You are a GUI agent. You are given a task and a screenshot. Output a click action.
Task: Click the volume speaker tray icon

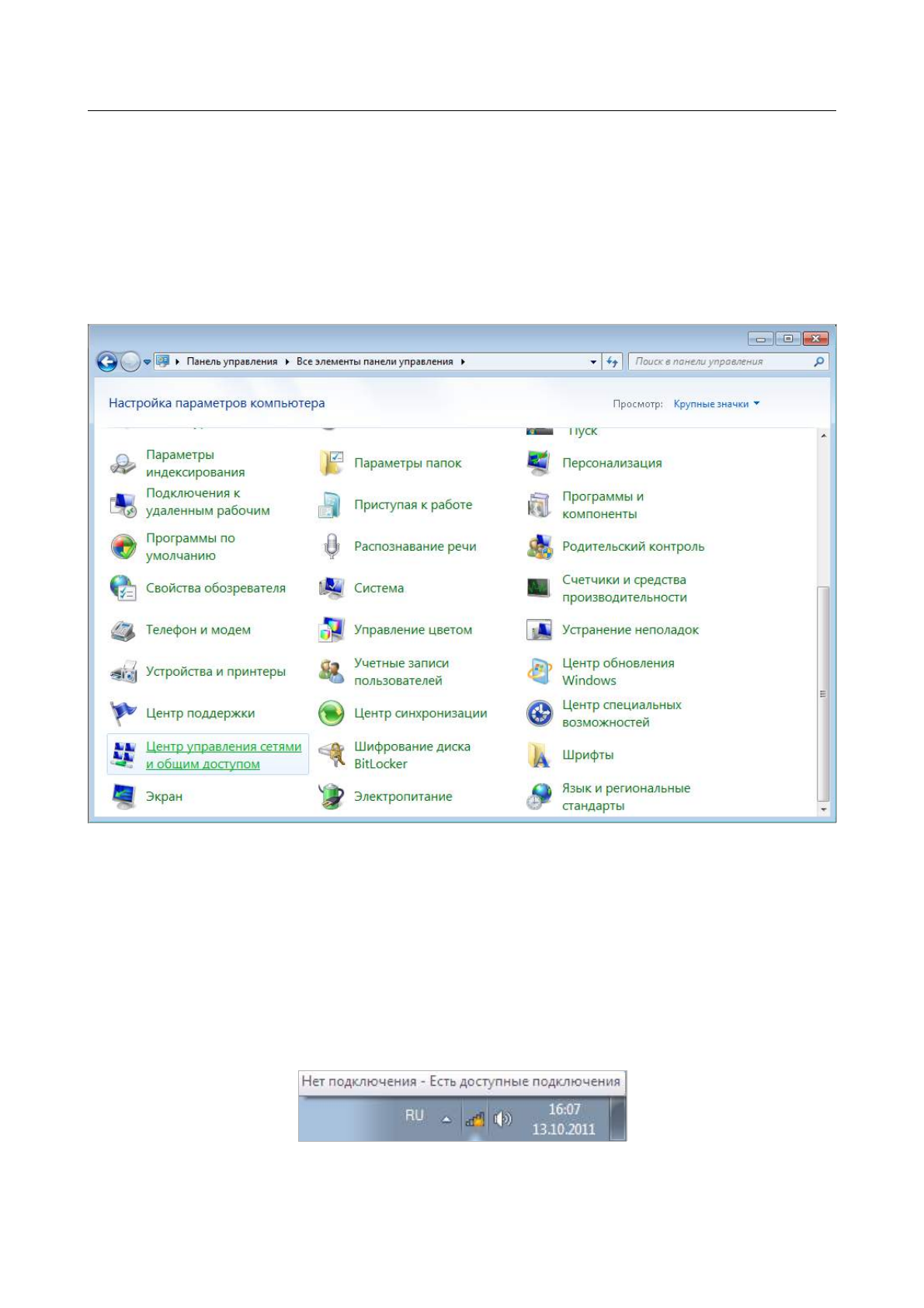(x=503, y=1119)
